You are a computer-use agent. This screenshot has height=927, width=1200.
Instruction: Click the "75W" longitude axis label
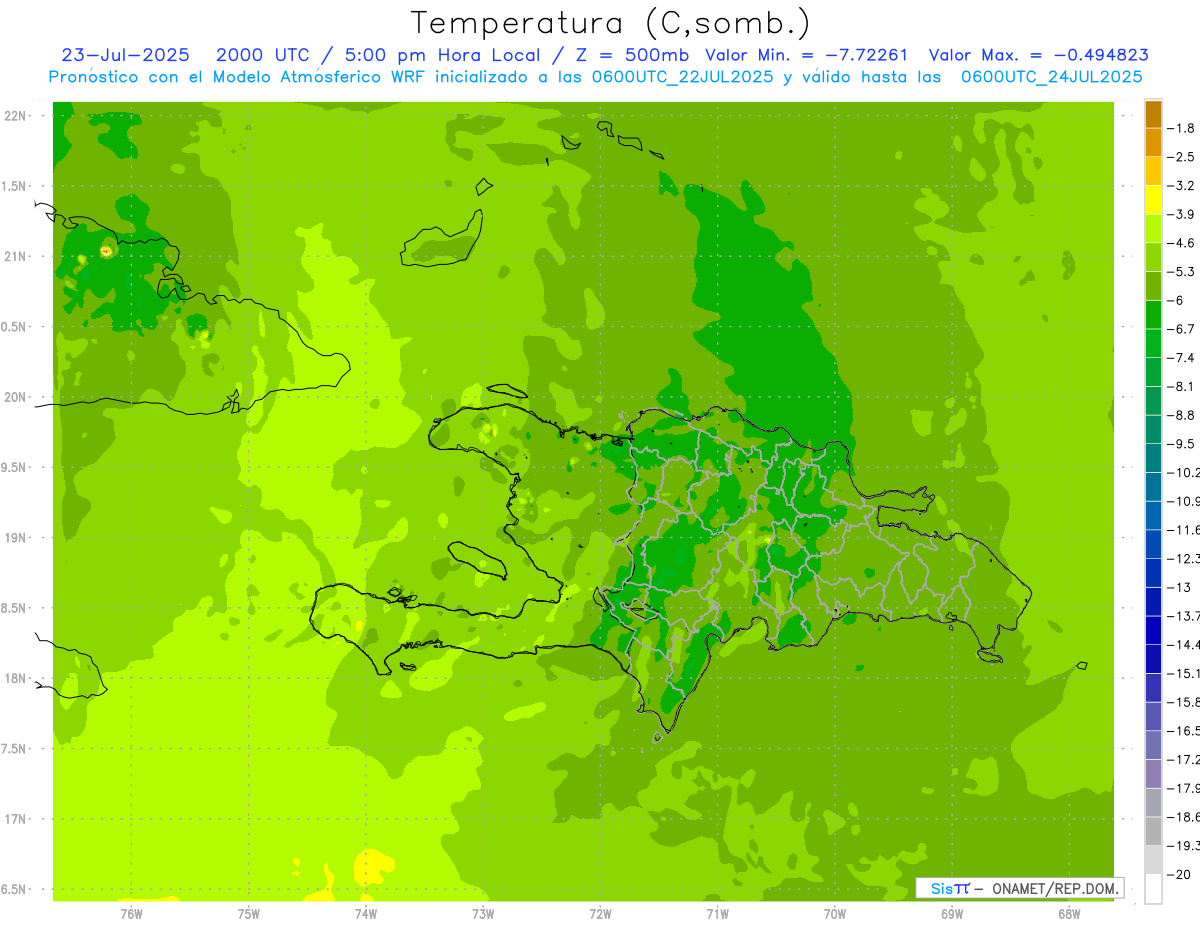(249, 913)
